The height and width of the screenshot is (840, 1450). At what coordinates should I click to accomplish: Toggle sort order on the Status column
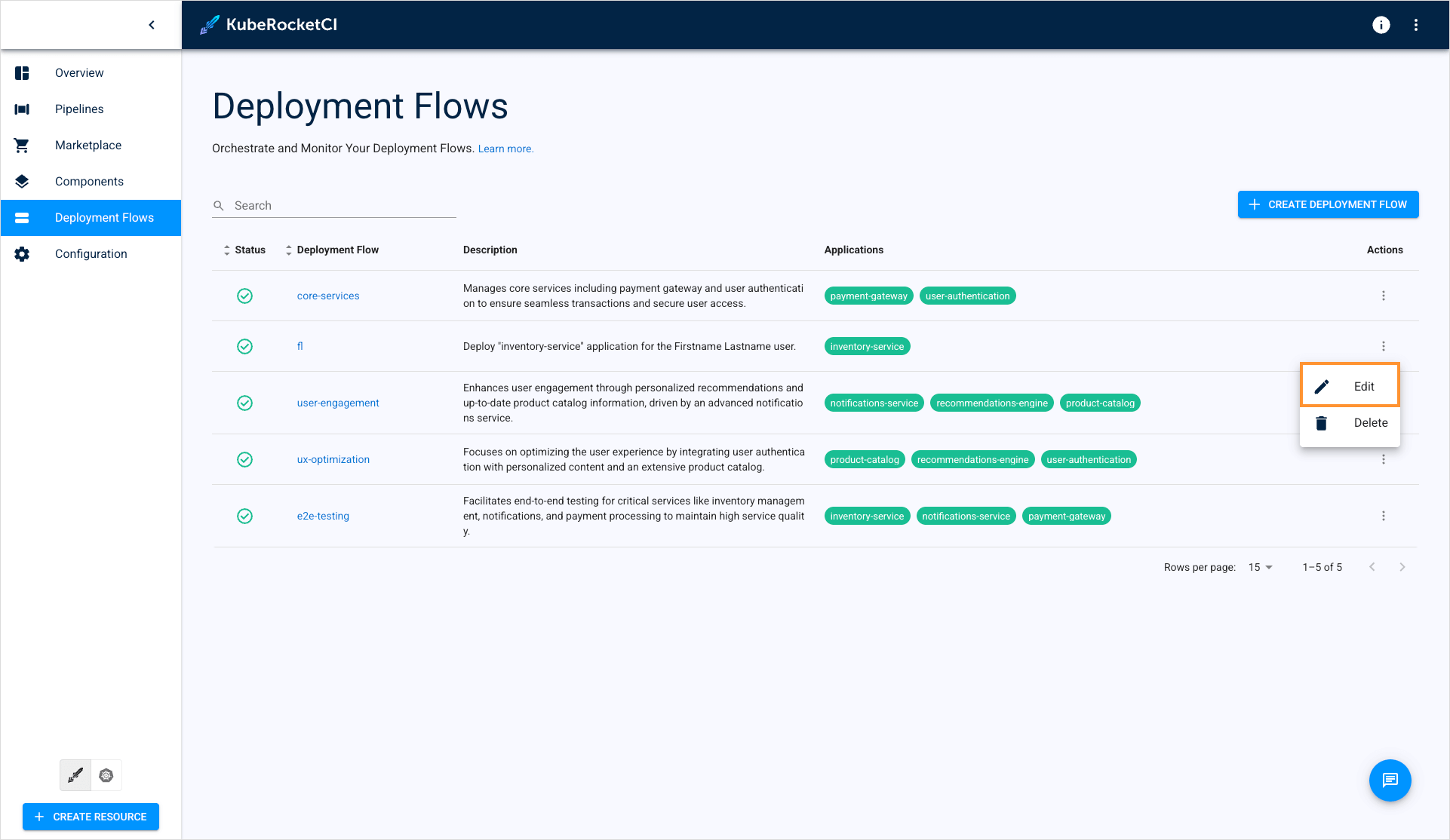pos(226,249)
